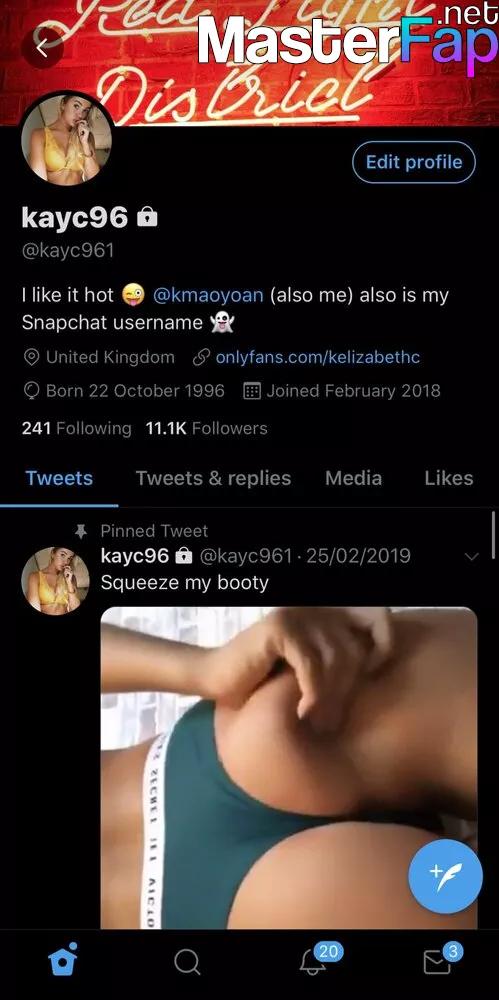Open the onlyfans.com profile link
Image resolution: width=499 pixels, height=1000 pixels.
click(318, 357)
